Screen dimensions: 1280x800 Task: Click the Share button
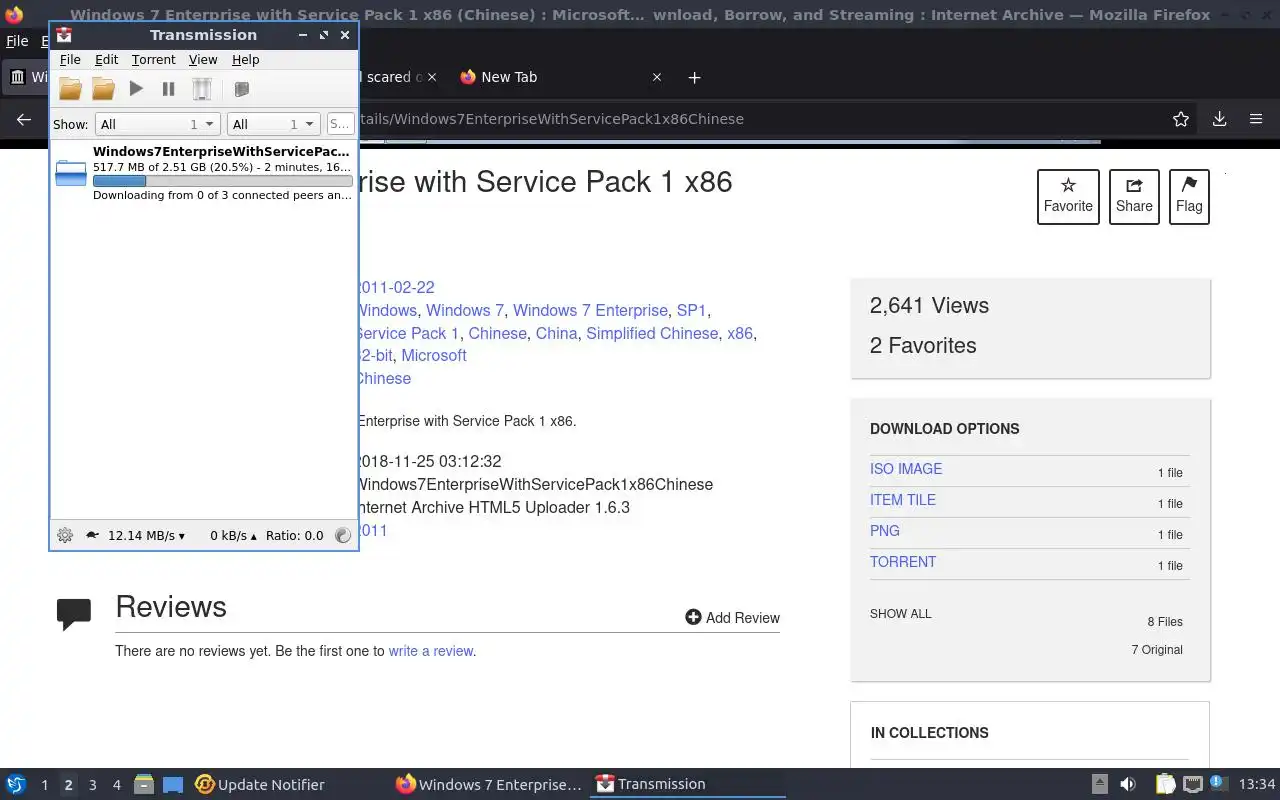pos(1134,196)
